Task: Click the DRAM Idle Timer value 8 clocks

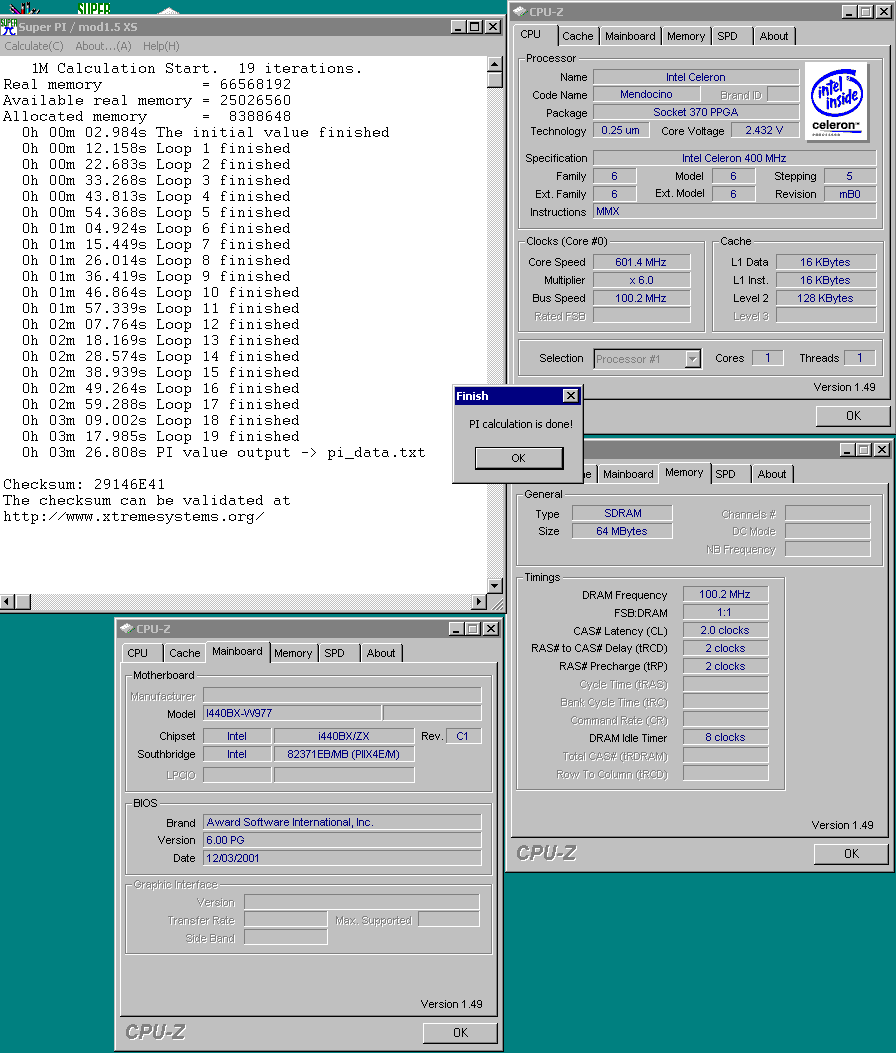Action: click(725, 737)
